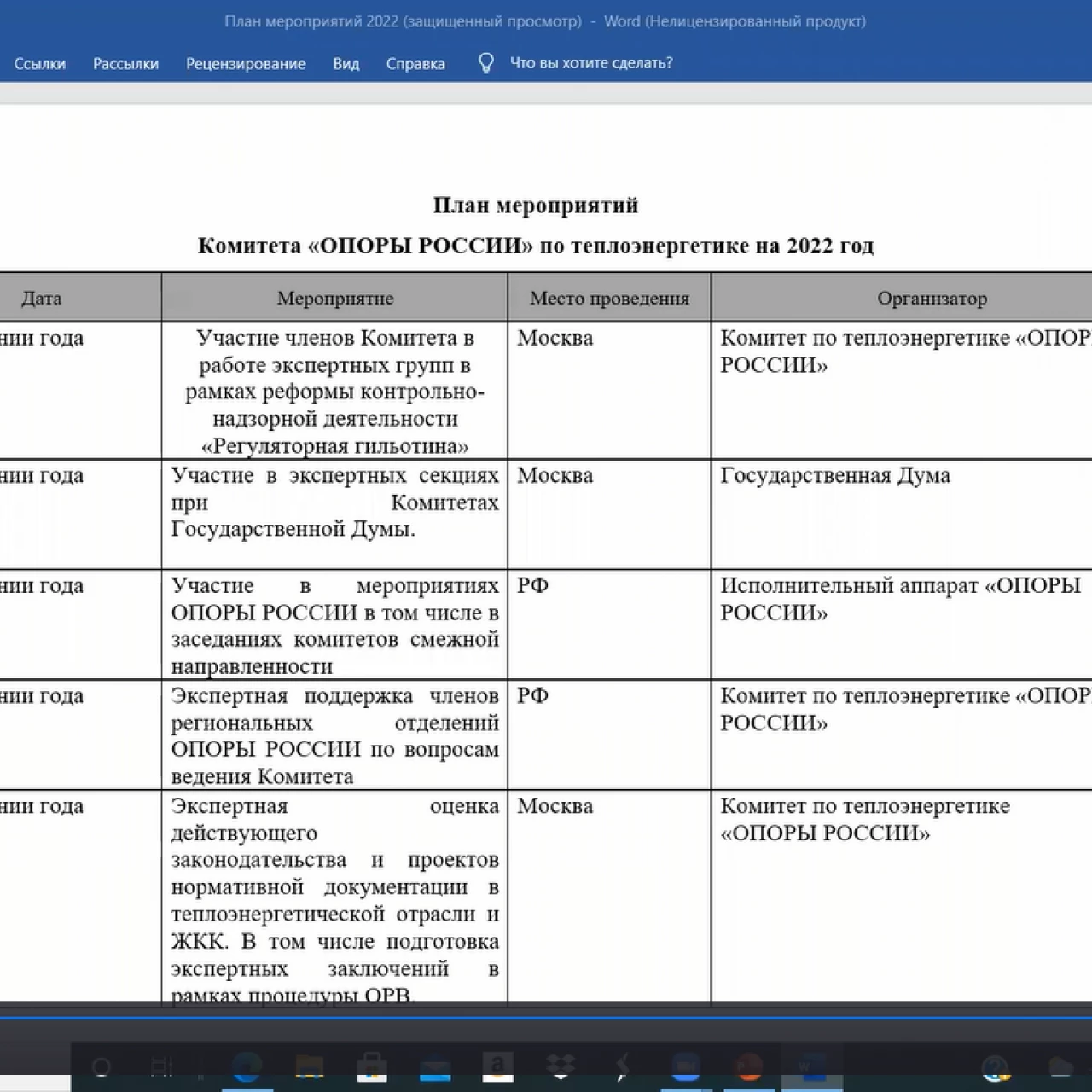Switch to PowerPoint on the taskbar

click(748, 1067)
